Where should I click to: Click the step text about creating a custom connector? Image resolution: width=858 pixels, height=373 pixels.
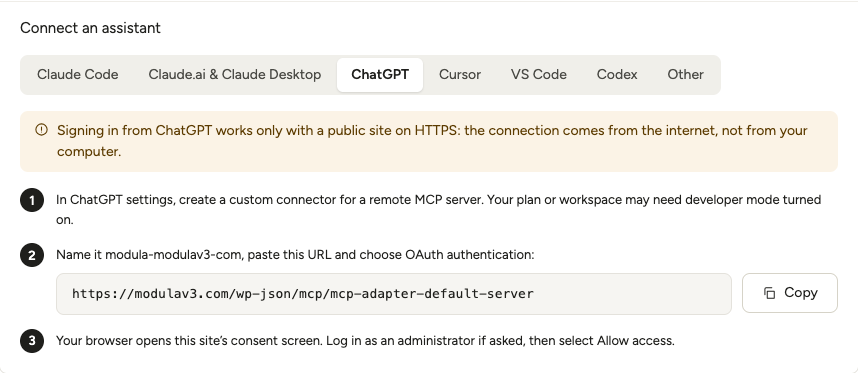(x=438, y=210)
